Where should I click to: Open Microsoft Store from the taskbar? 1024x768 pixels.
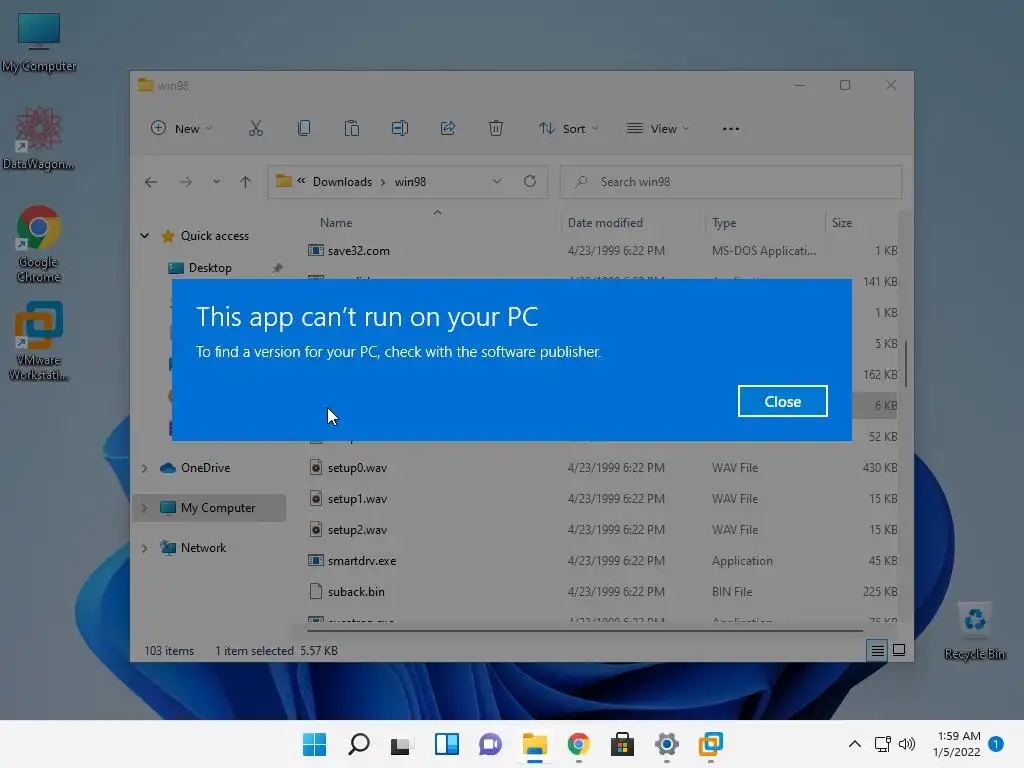click(x=622, y=744)
